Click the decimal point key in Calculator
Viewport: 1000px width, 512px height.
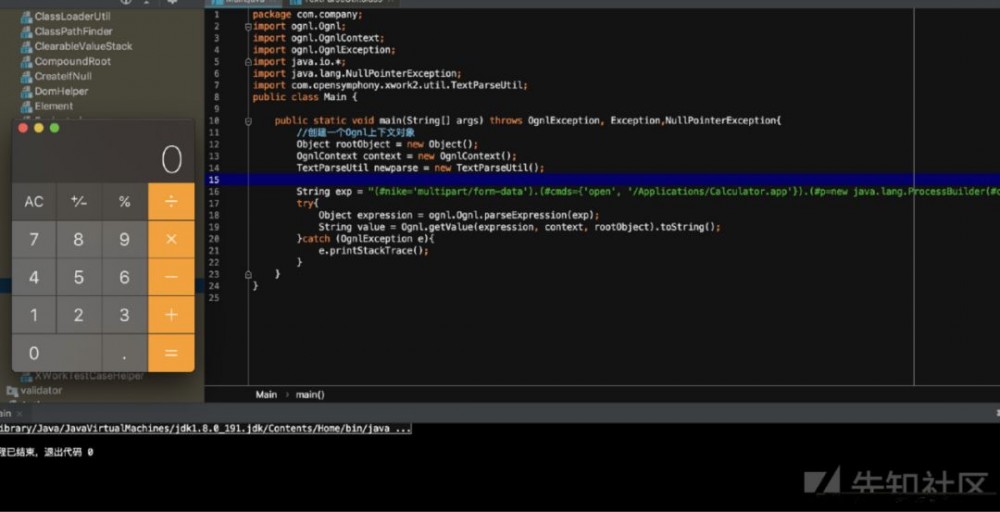coord(124,353)
